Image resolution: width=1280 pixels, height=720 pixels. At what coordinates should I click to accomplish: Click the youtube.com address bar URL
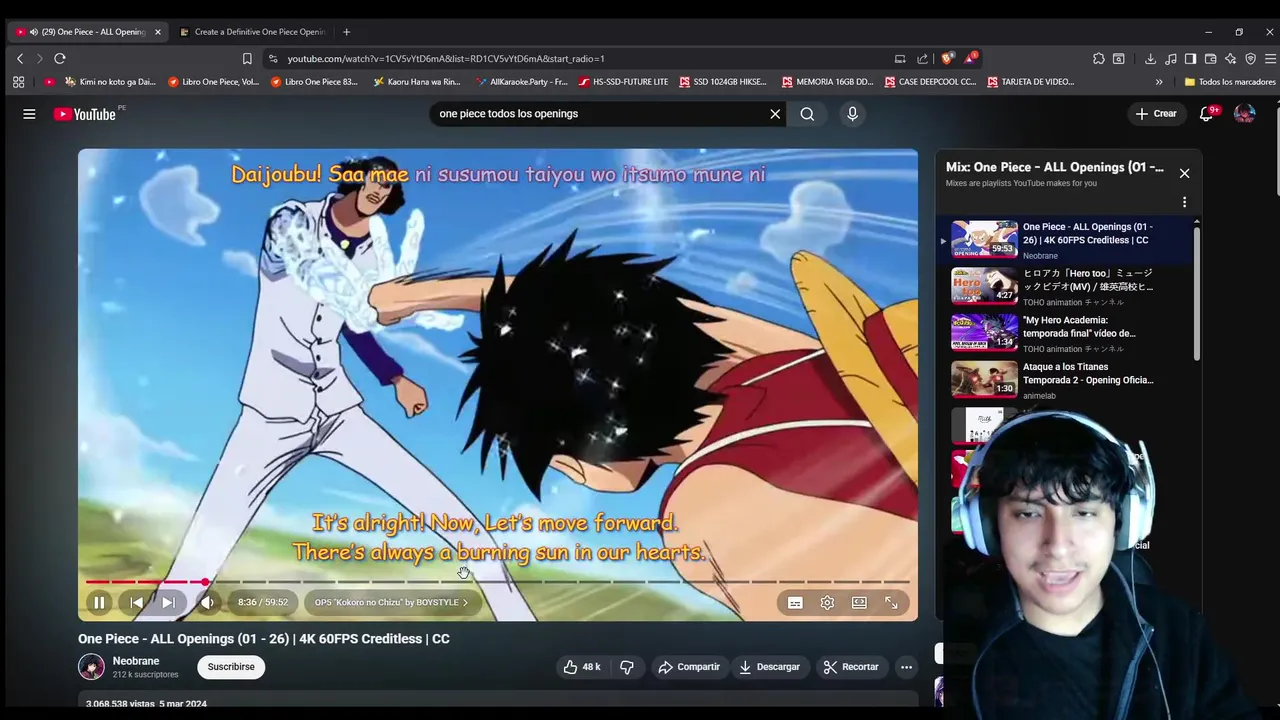[x=446, y=59]
